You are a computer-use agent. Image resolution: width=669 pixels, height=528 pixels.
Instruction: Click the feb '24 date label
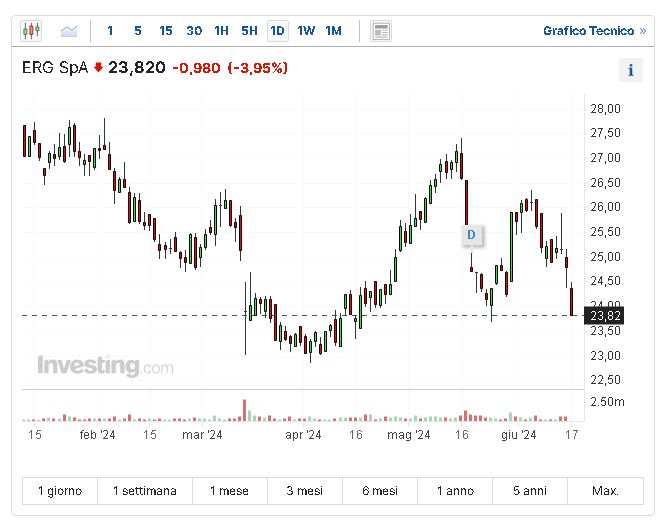pos(98,435)
